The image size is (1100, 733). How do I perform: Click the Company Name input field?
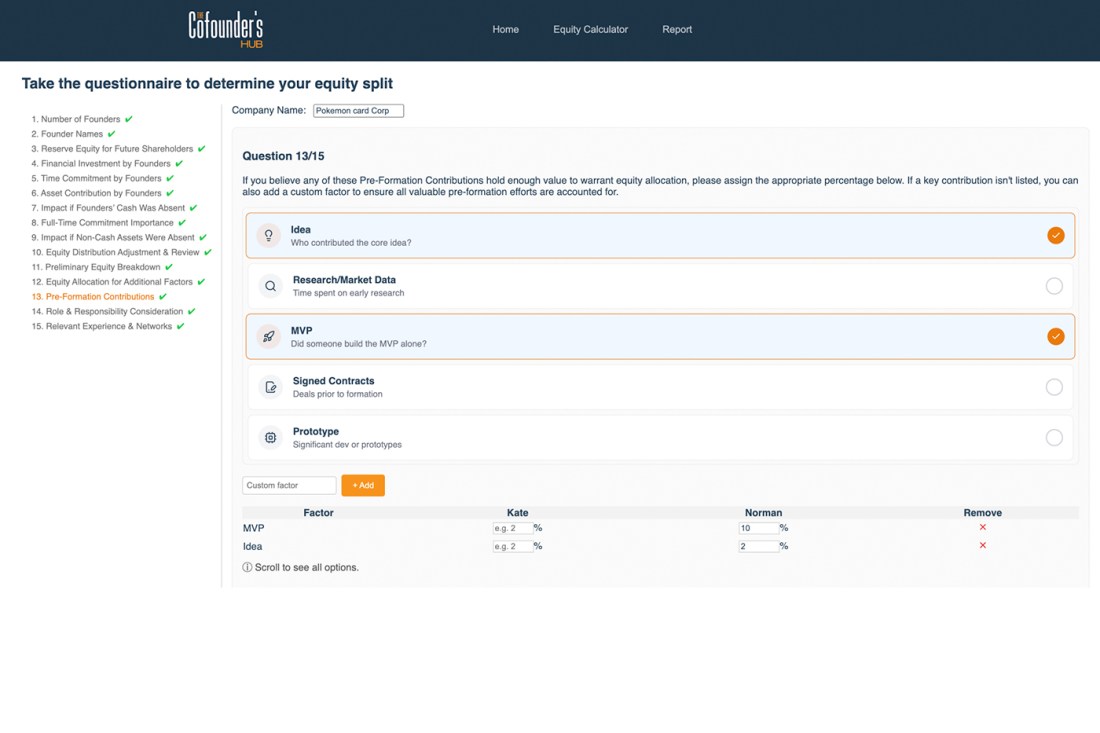358,110
